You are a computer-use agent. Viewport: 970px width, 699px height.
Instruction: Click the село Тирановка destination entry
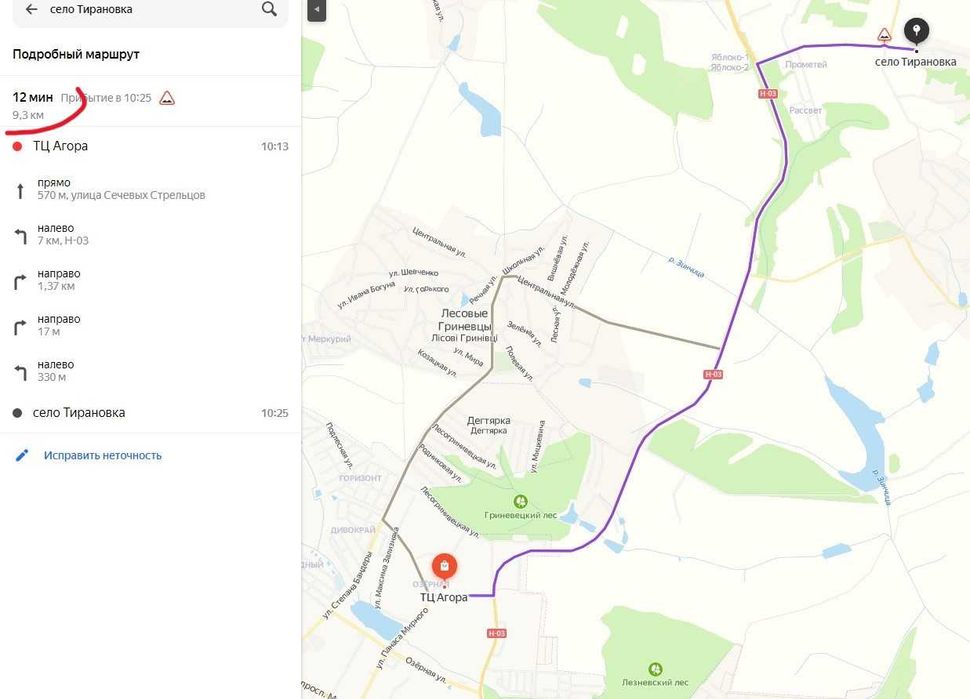78,412
